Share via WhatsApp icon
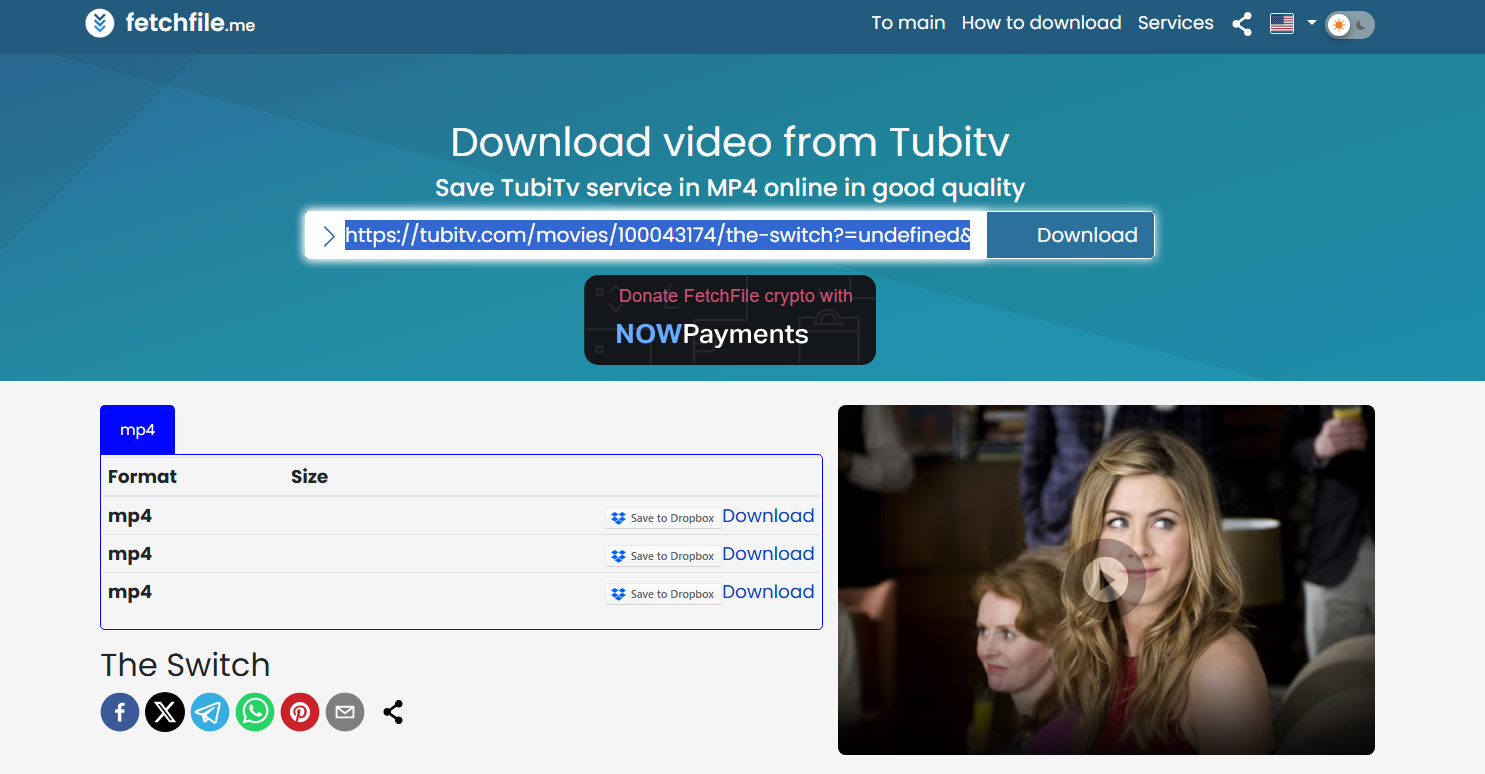 click(x=255, y=712)
